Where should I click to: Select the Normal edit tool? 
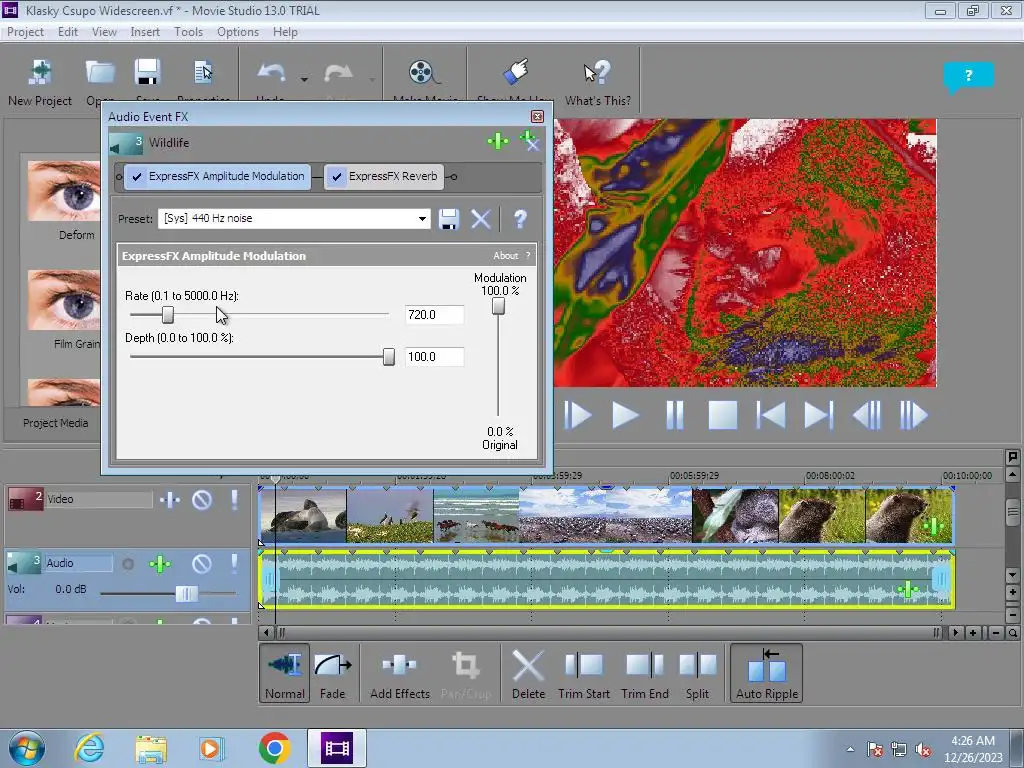tap(285, 673)
